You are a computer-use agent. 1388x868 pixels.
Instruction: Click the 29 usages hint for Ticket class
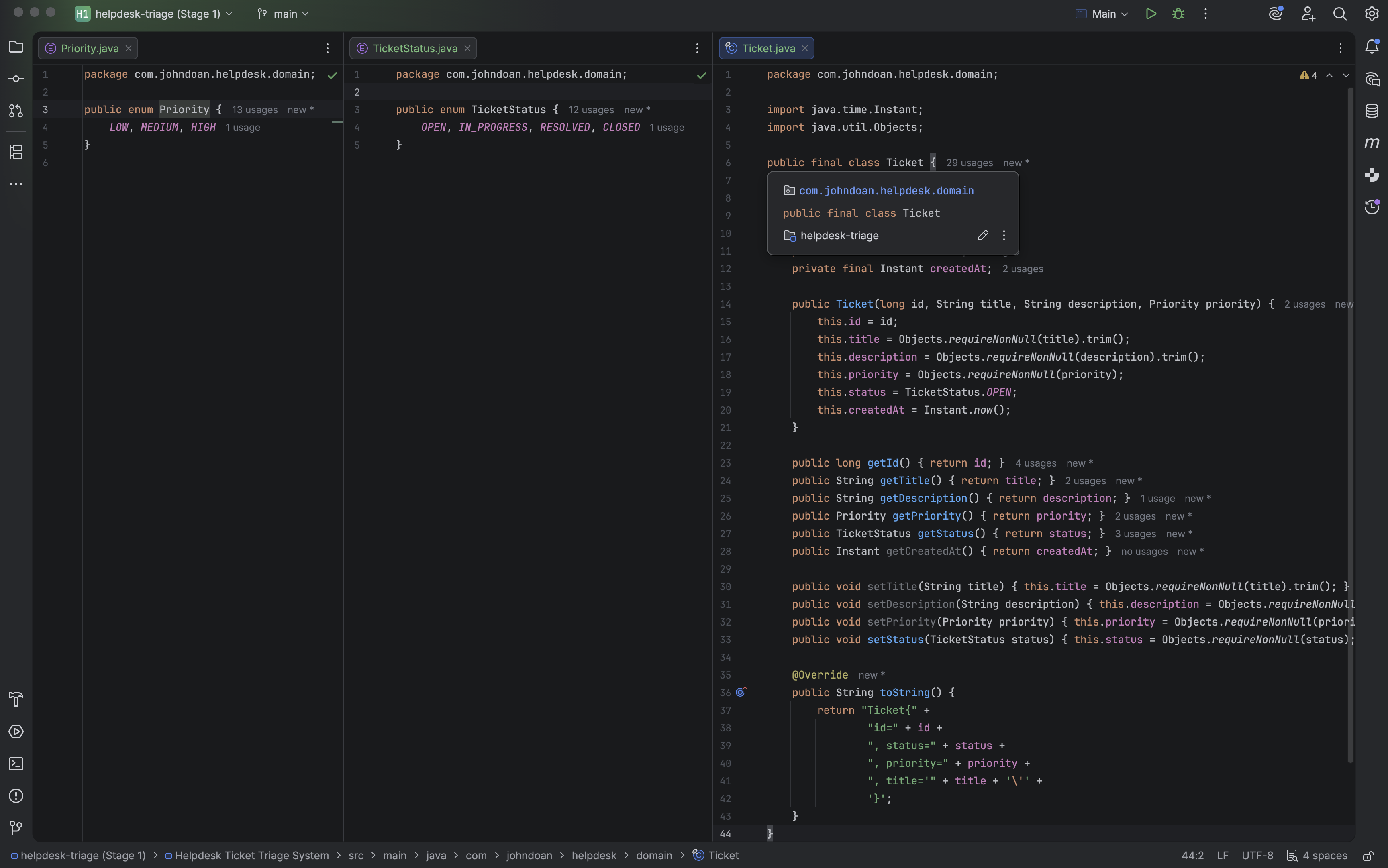pos(969,163)
